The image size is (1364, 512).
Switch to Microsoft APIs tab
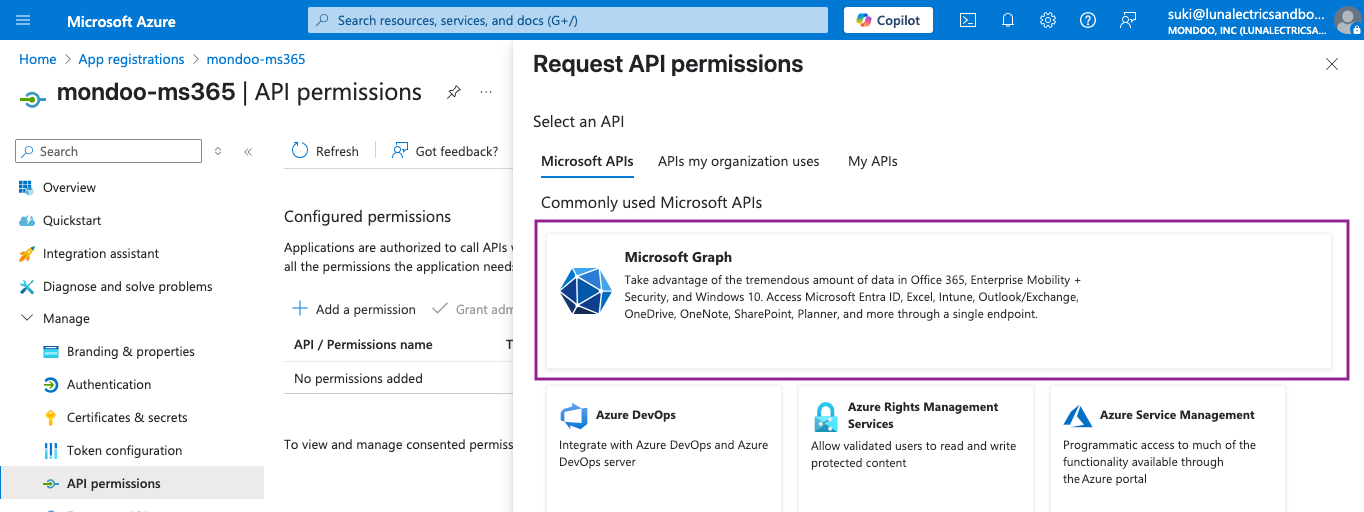[x=587, y=161]
